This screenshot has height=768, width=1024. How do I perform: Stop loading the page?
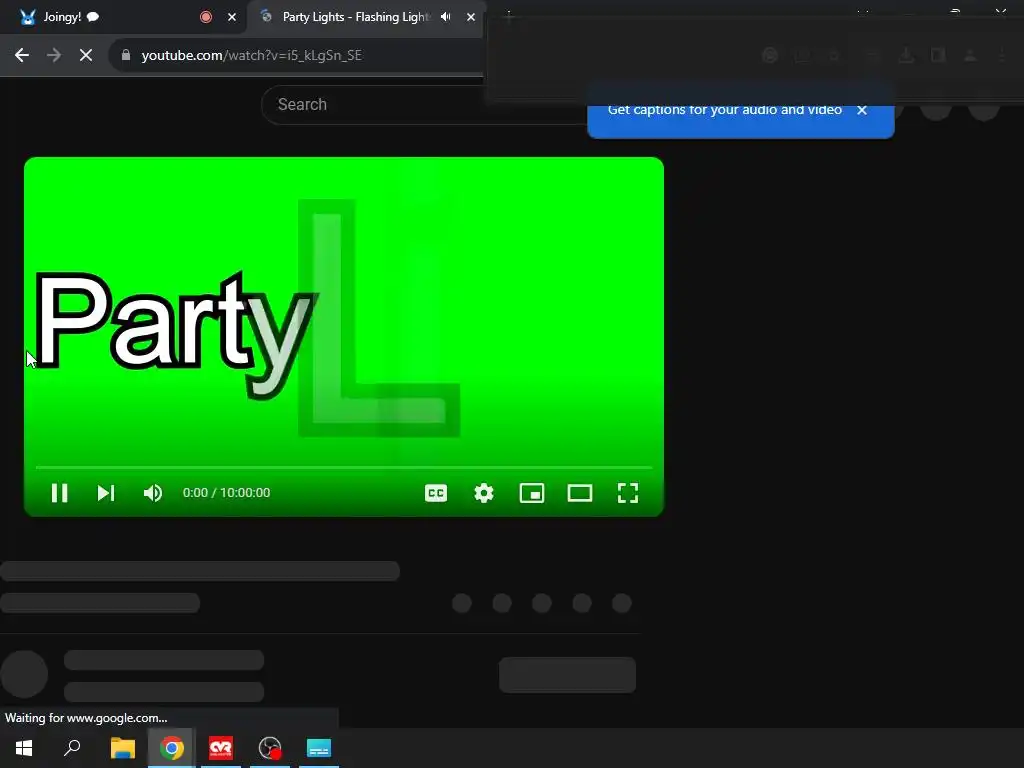[86, 56]
